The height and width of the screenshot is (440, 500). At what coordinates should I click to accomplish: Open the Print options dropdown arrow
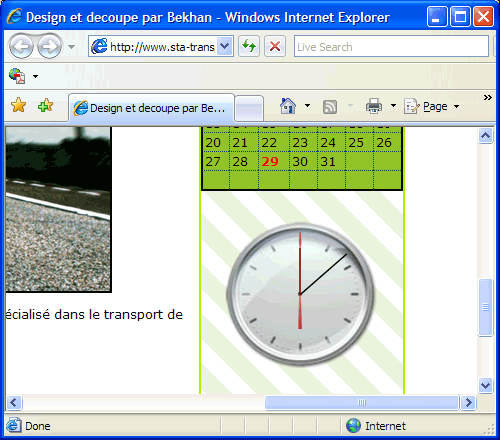tap(393, 106)
